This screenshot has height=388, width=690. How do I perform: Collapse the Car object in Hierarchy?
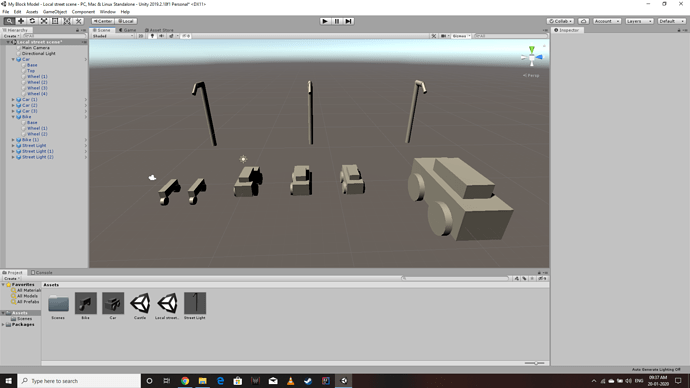pos(13,59)
